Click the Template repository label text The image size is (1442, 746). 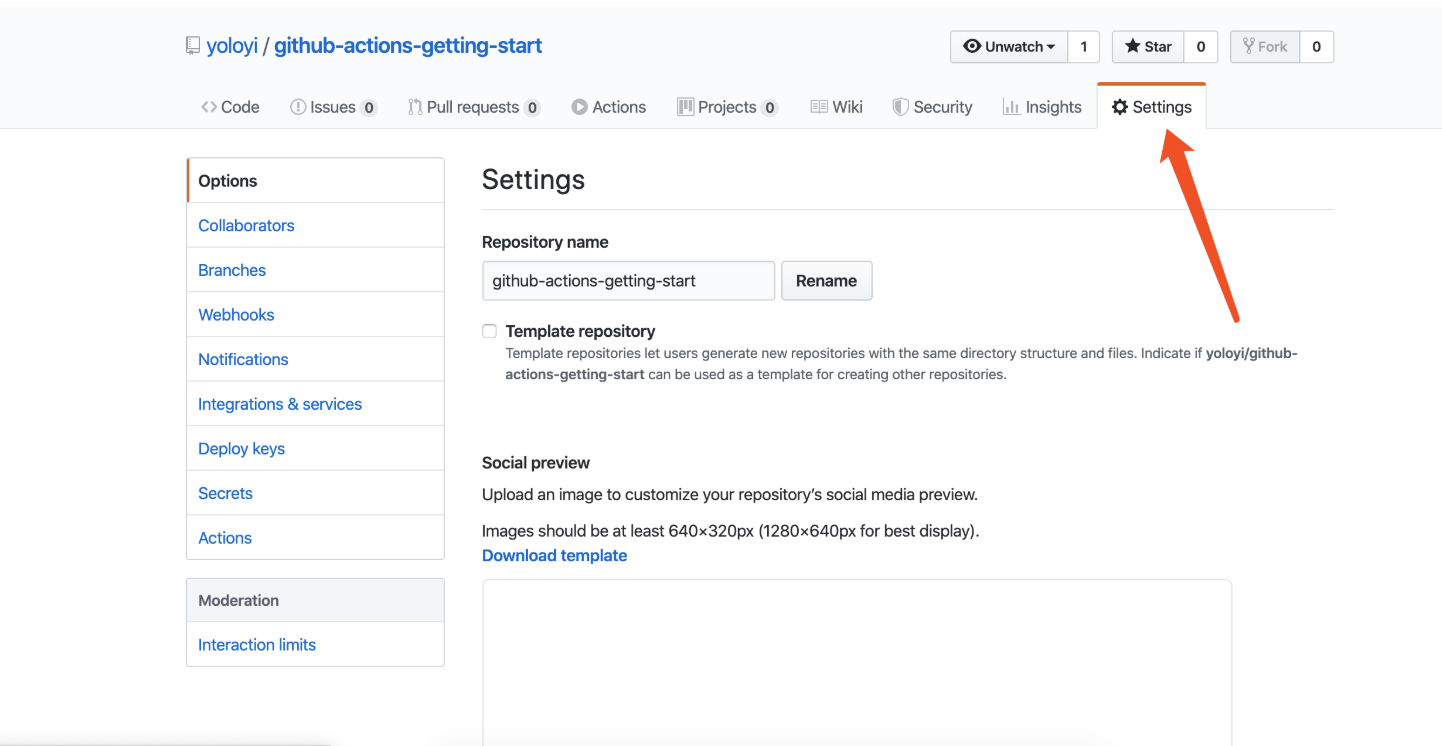(580, 331)
